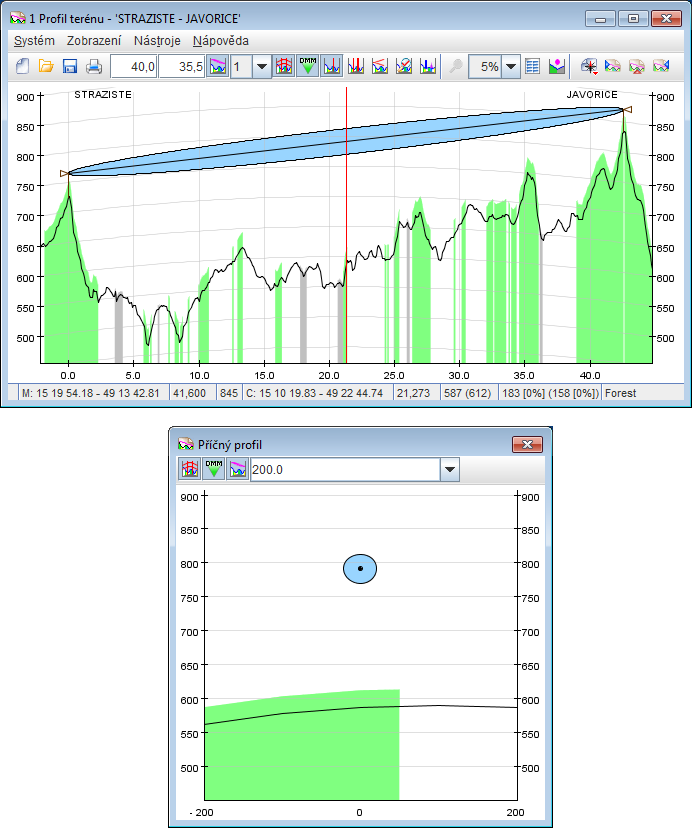Open the Systém menu
This screenshot has height=828, width=692.
tap(34, 41)
